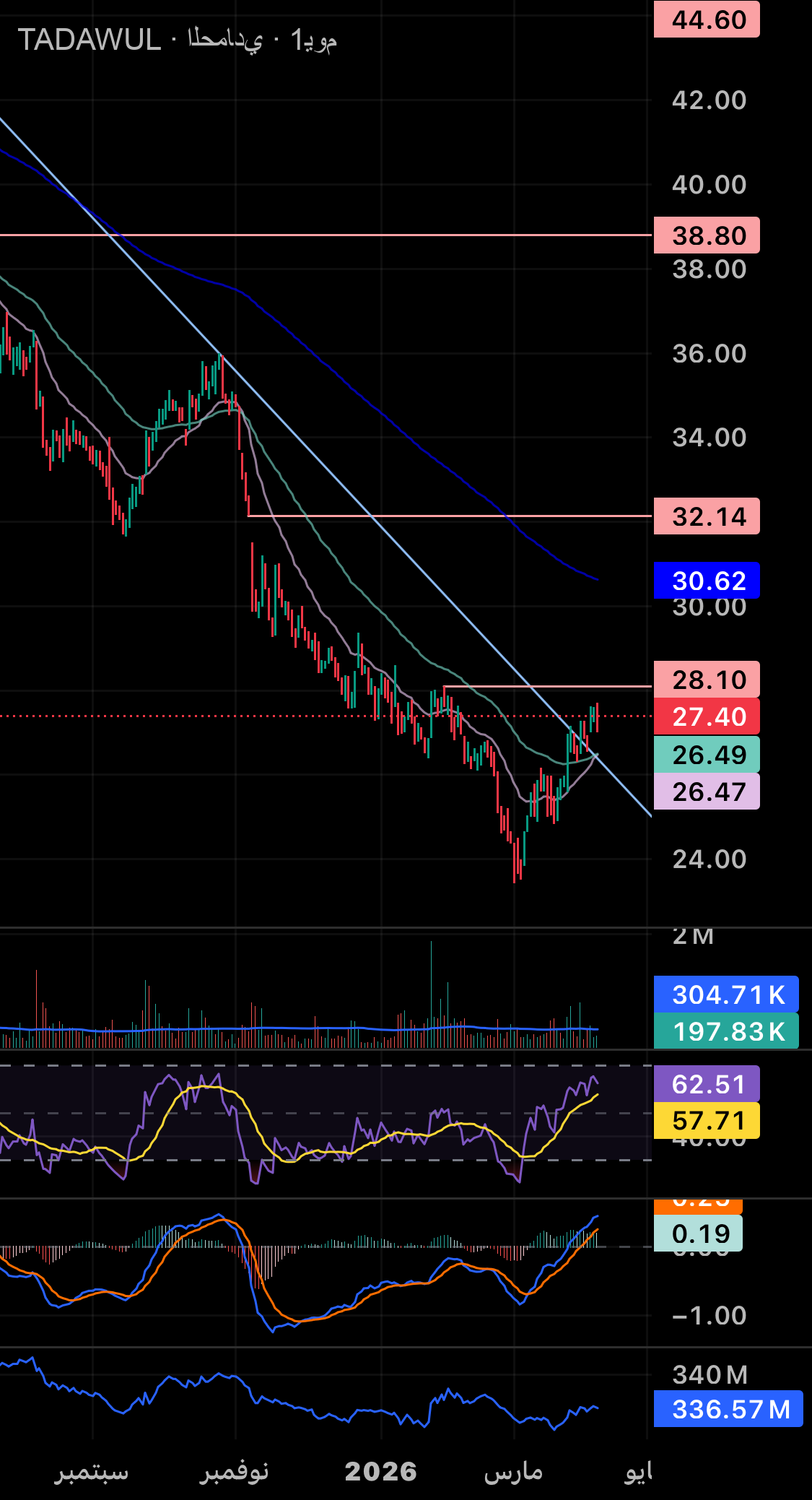Click the 197.83K volume label
The width and height of the screenshot is (812, 1500).
click(x=726, y=1031)
